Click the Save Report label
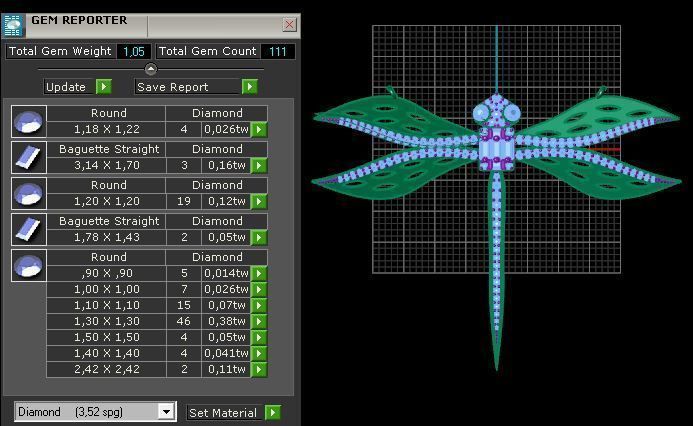The image size is (693, 426). click(x=172, y=87)
